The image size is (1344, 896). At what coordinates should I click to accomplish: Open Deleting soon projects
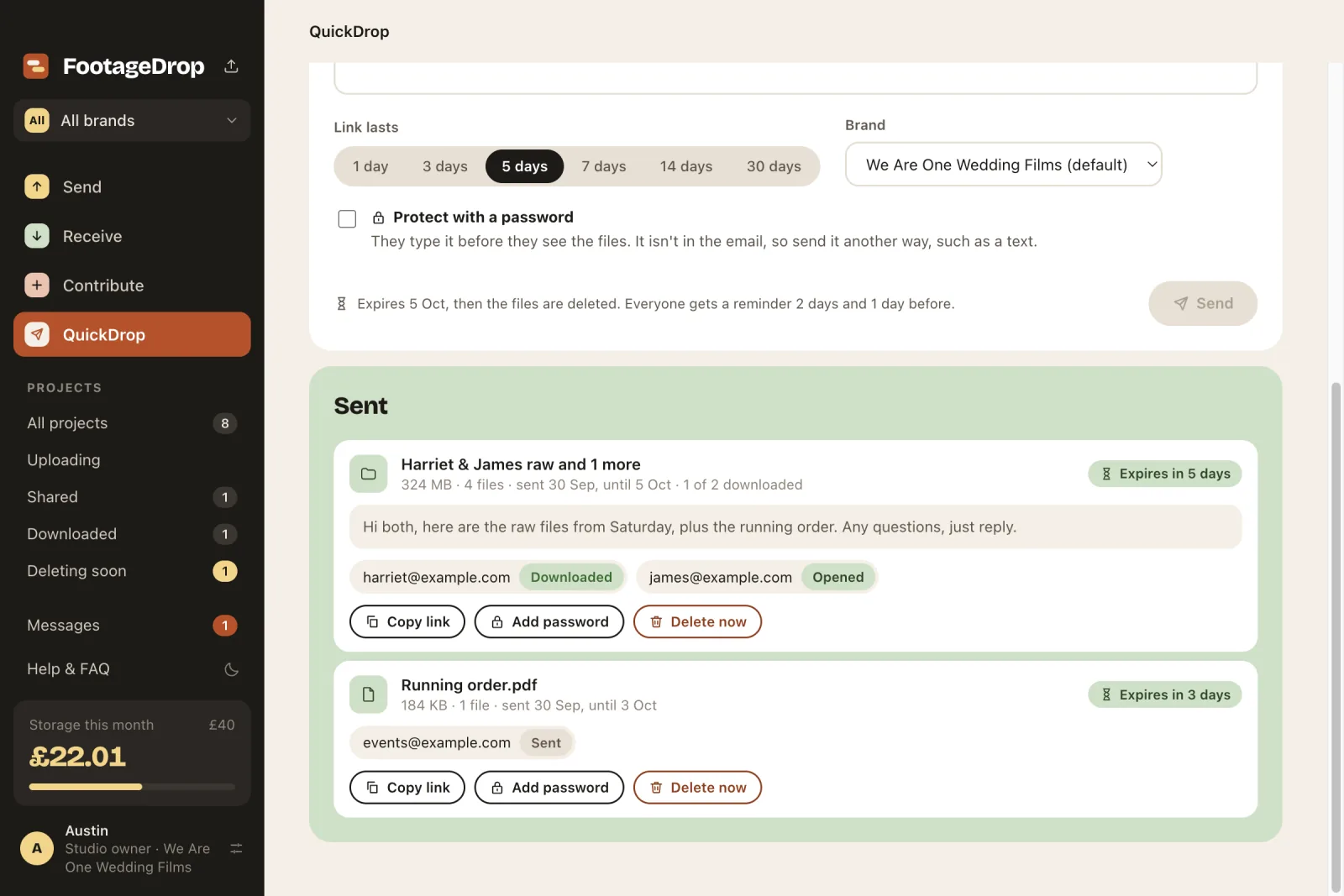click(132, 571)
